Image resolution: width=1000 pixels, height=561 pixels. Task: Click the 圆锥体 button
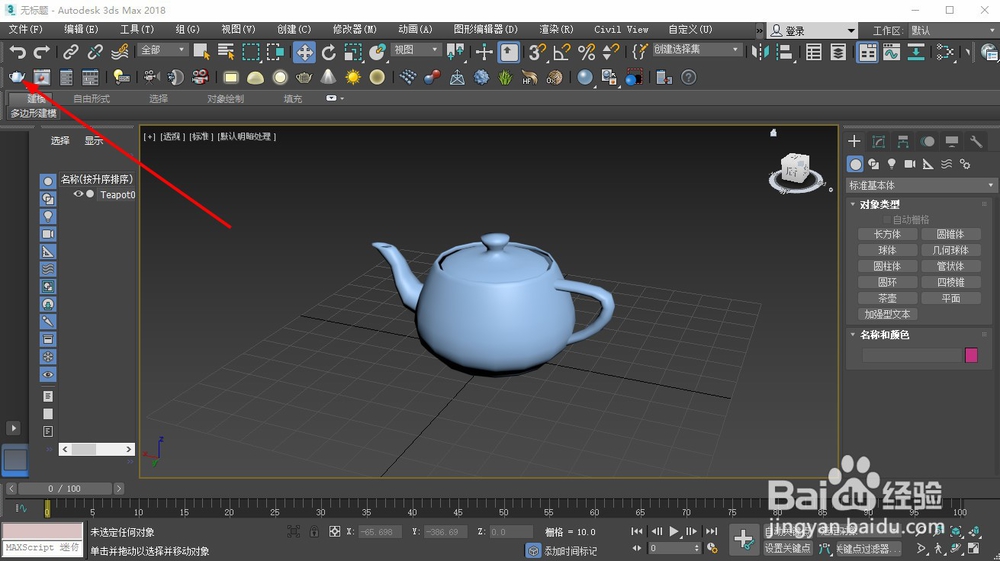tap(950, 234)
